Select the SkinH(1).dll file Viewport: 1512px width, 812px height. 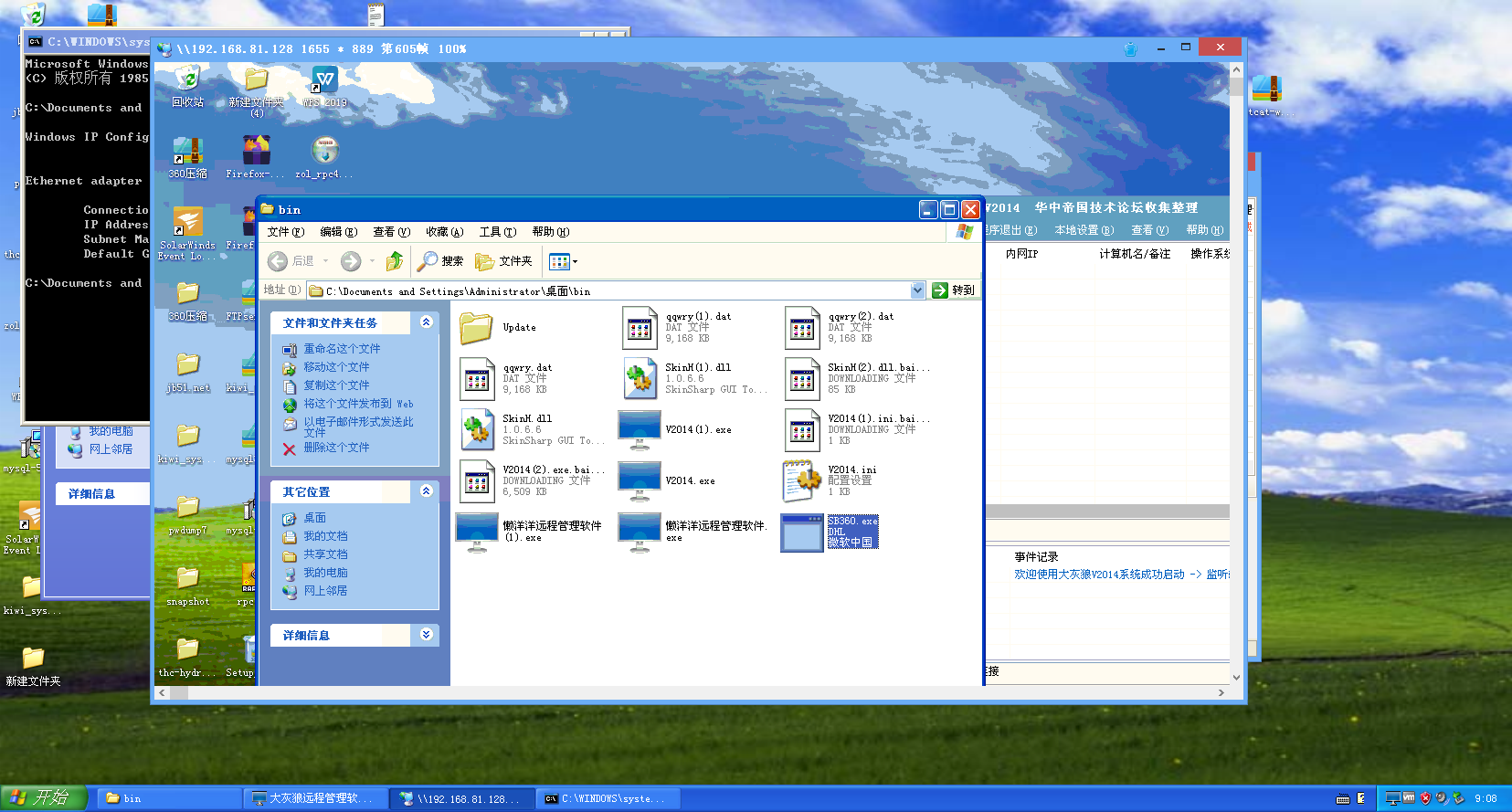694,378
